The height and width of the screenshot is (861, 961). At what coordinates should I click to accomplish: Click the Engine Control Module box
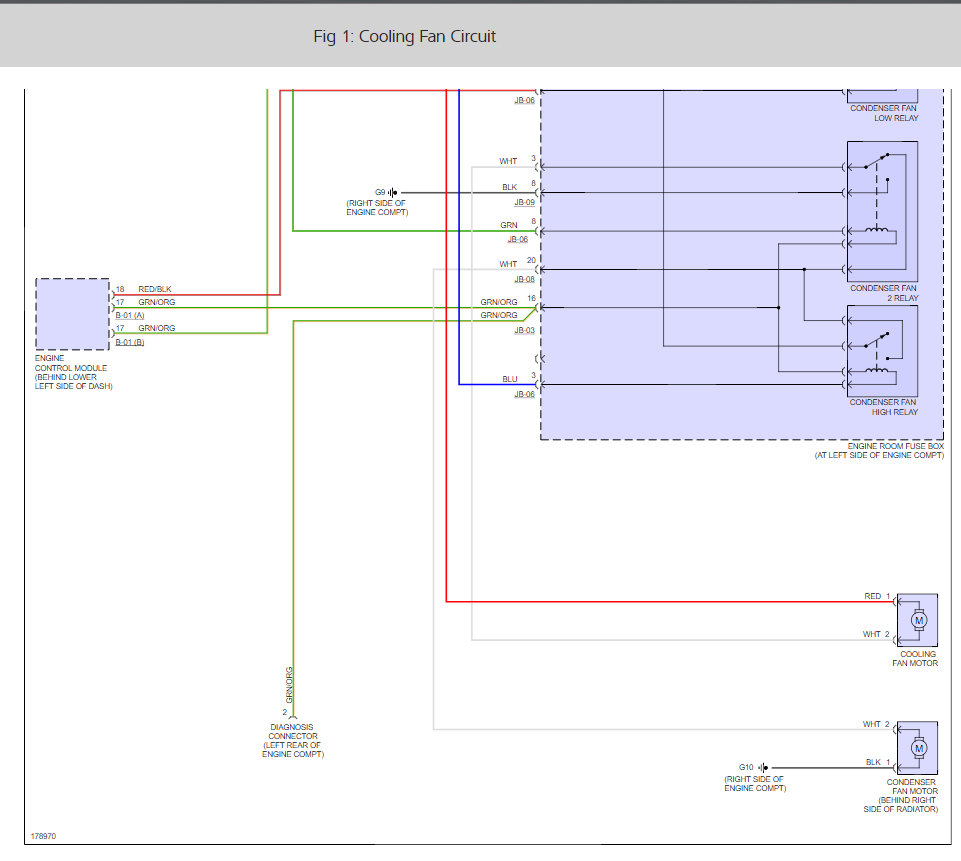coord(72,314)
